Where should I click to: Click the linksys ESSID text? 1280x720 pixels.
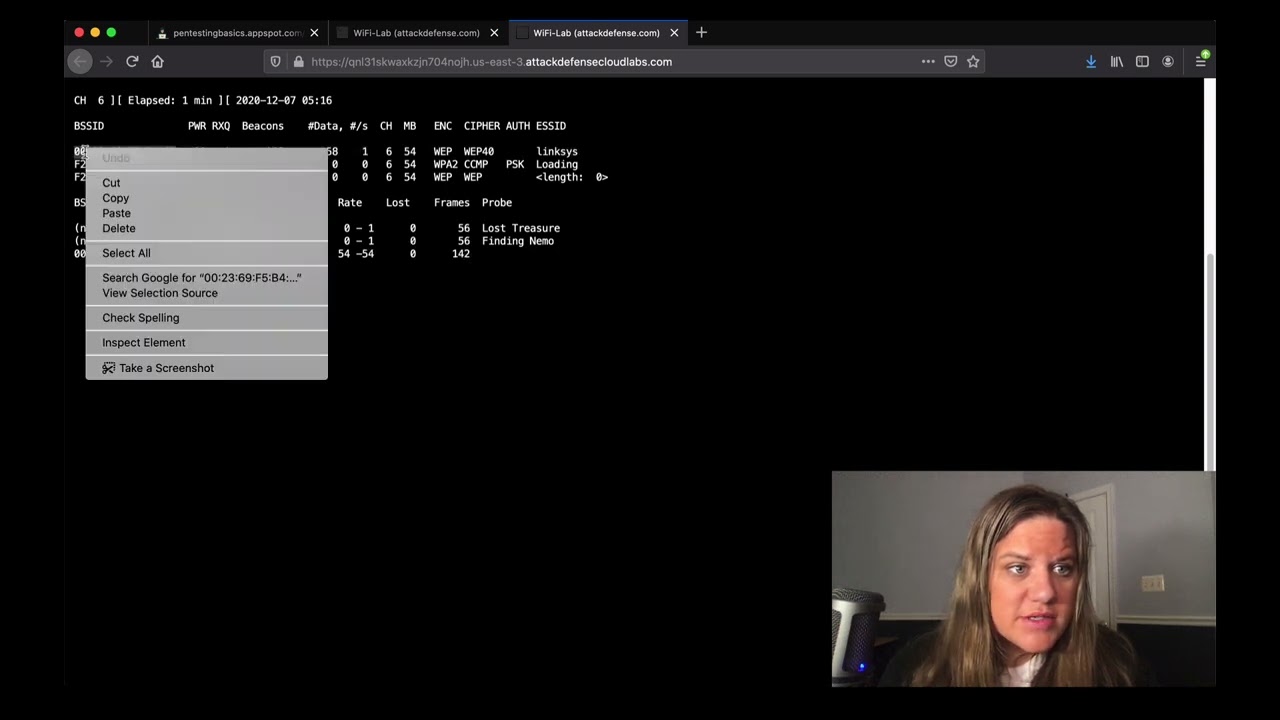[x=557, y=152]
